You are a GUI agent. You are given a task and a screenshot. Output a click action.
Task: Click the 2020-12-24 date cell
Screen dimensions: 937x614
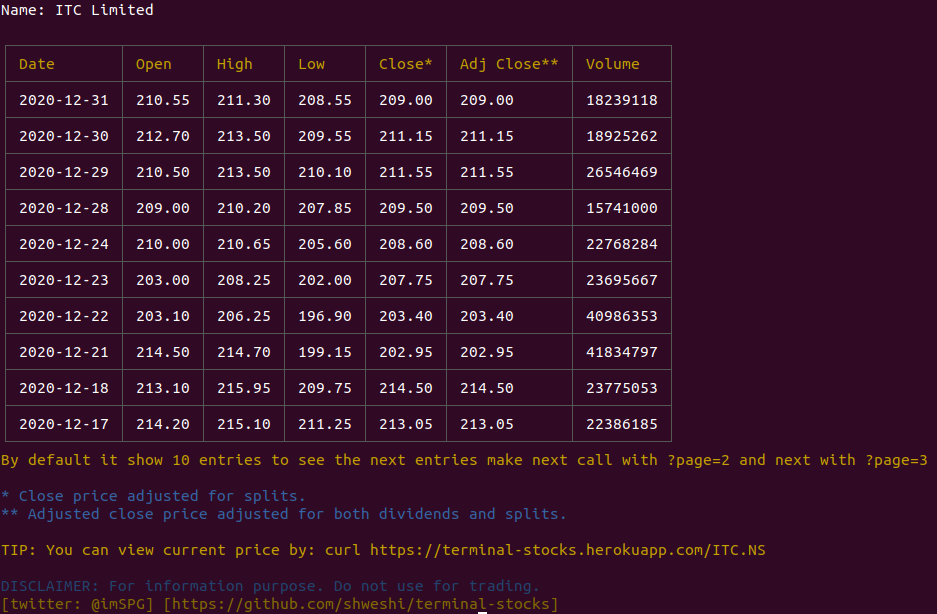point(64,244)
